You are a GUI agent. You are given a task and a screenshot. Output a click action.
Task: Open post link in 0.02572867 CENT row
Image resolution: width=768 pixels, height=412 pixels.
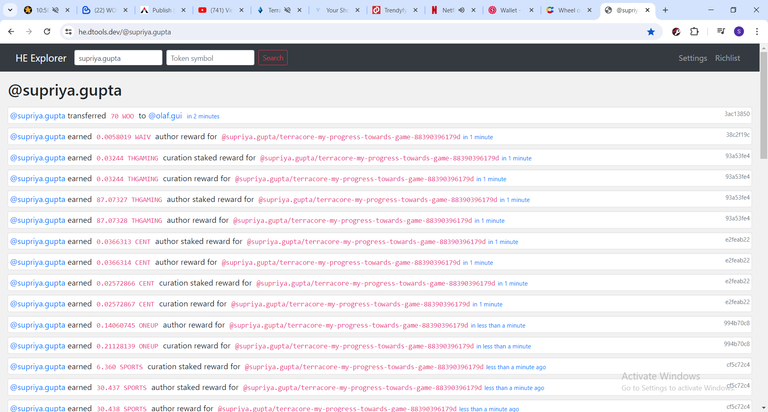click(x=350, y=304)
